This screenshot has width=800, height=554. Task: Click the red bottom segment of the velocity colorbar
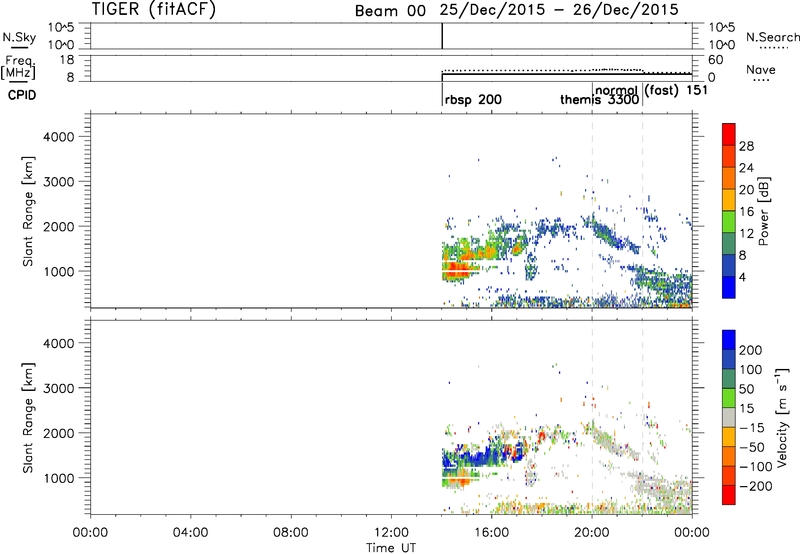coord(729,495)
